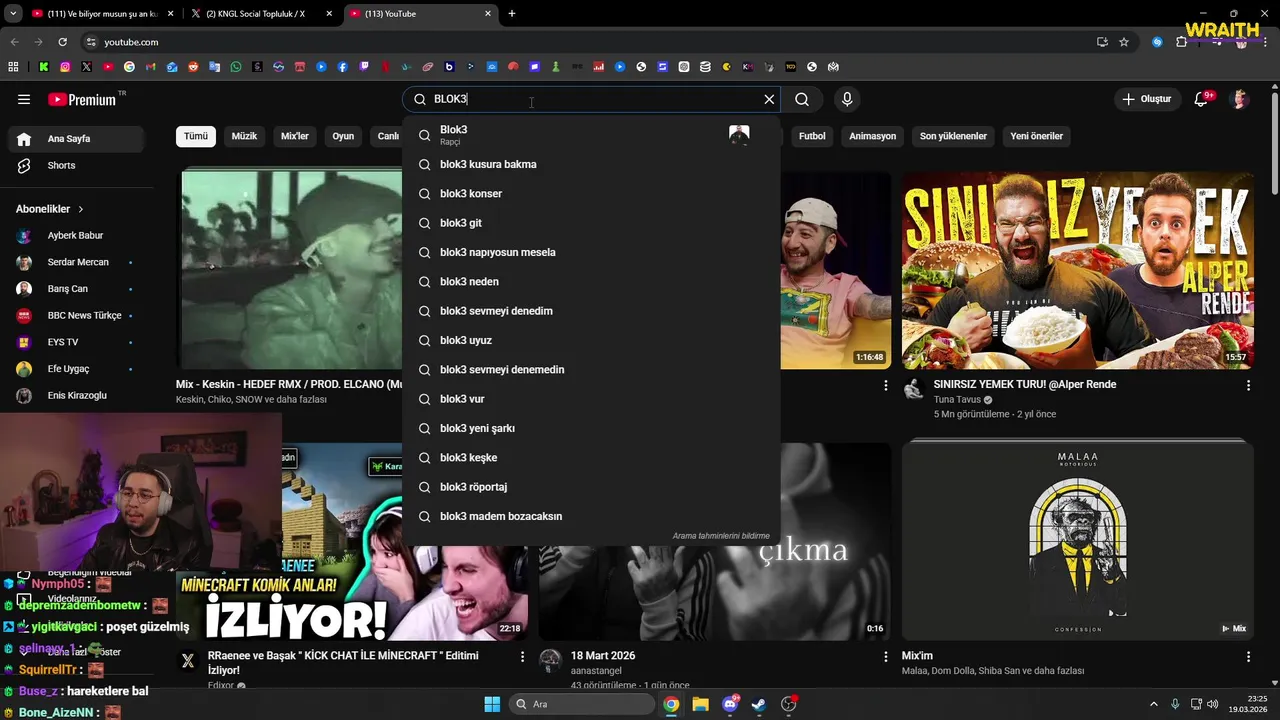The width and height of the screenshot is (1280, 720).
Task: Select the Animasyon filter chip
Action: (x=873, y=136)
